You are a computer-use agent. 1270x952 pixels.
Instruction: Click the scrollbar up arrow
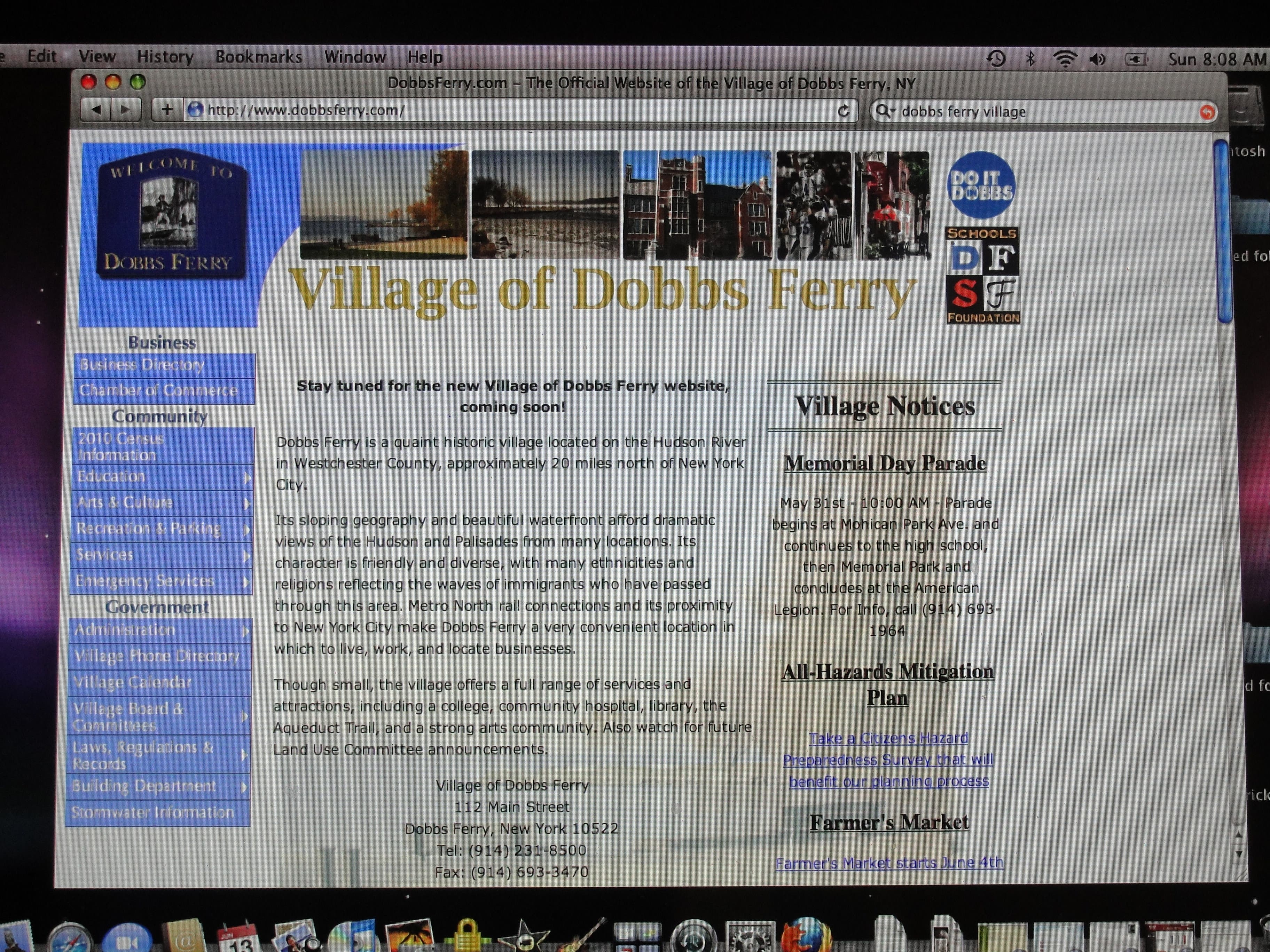click(1238, 835)
